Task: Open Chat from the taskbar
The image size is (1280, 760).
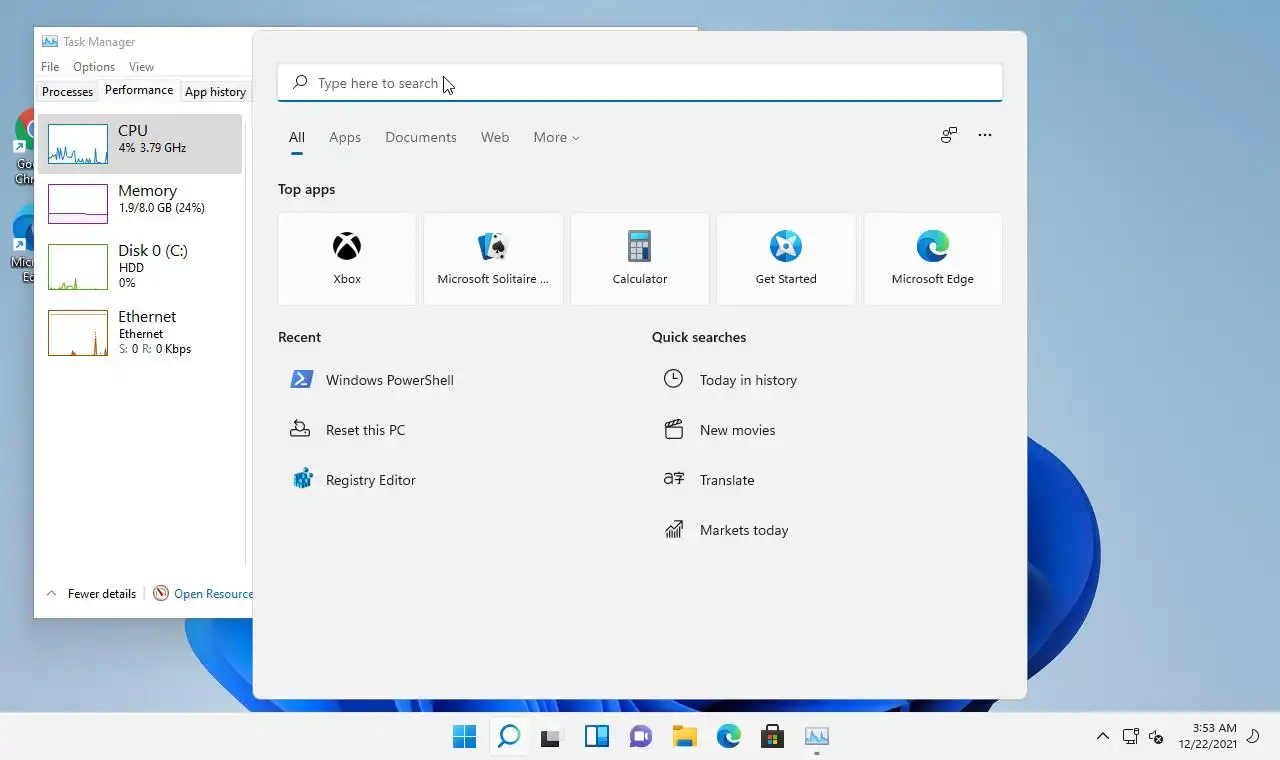Action: tap(641, 737)
